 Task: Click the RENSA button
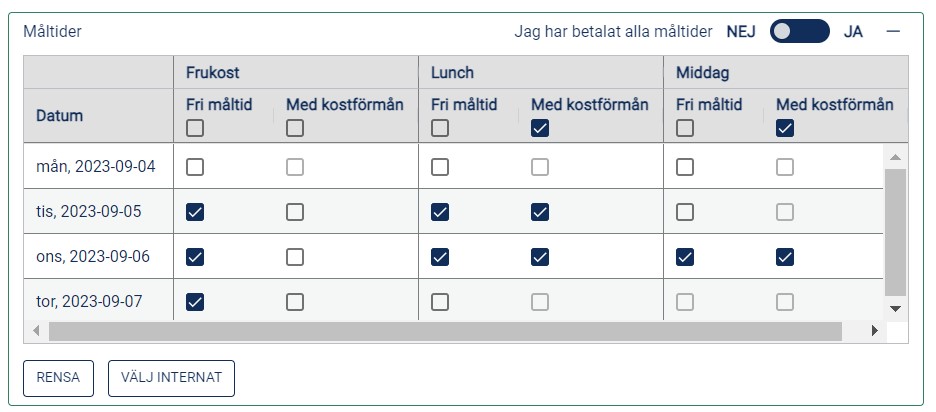point(58,378)
